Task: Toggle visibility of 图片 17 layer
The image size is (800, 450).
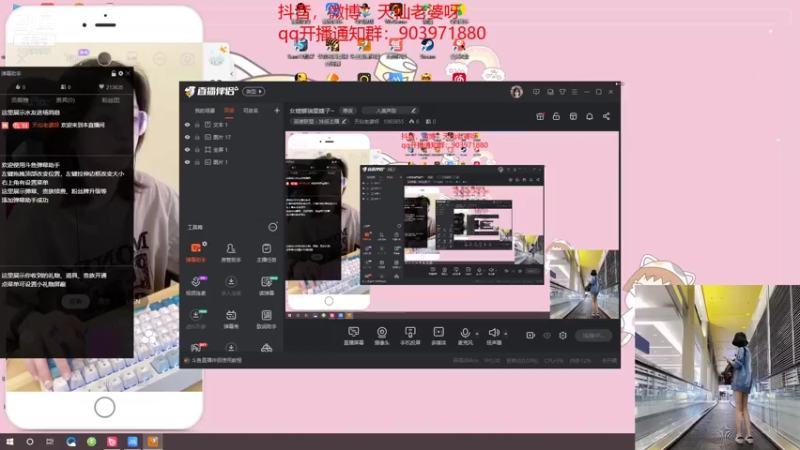Action: pos(187,137)
